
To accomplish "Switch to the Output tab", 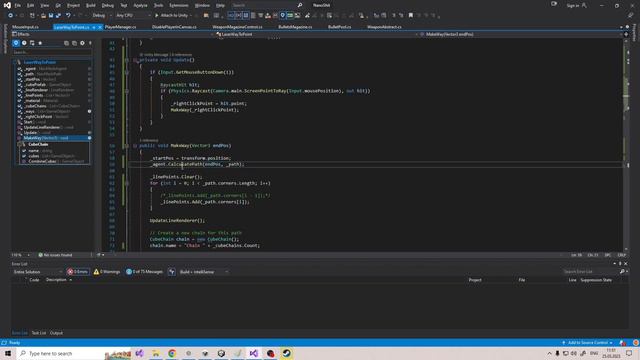I will [56, 333].
